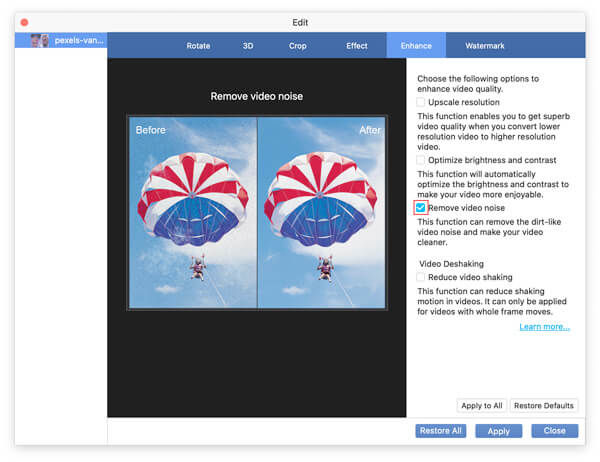This screenshot has width=600, height=462.
Task: Check Optimize brightness and contrast
Action: click(x=421, y=160)
